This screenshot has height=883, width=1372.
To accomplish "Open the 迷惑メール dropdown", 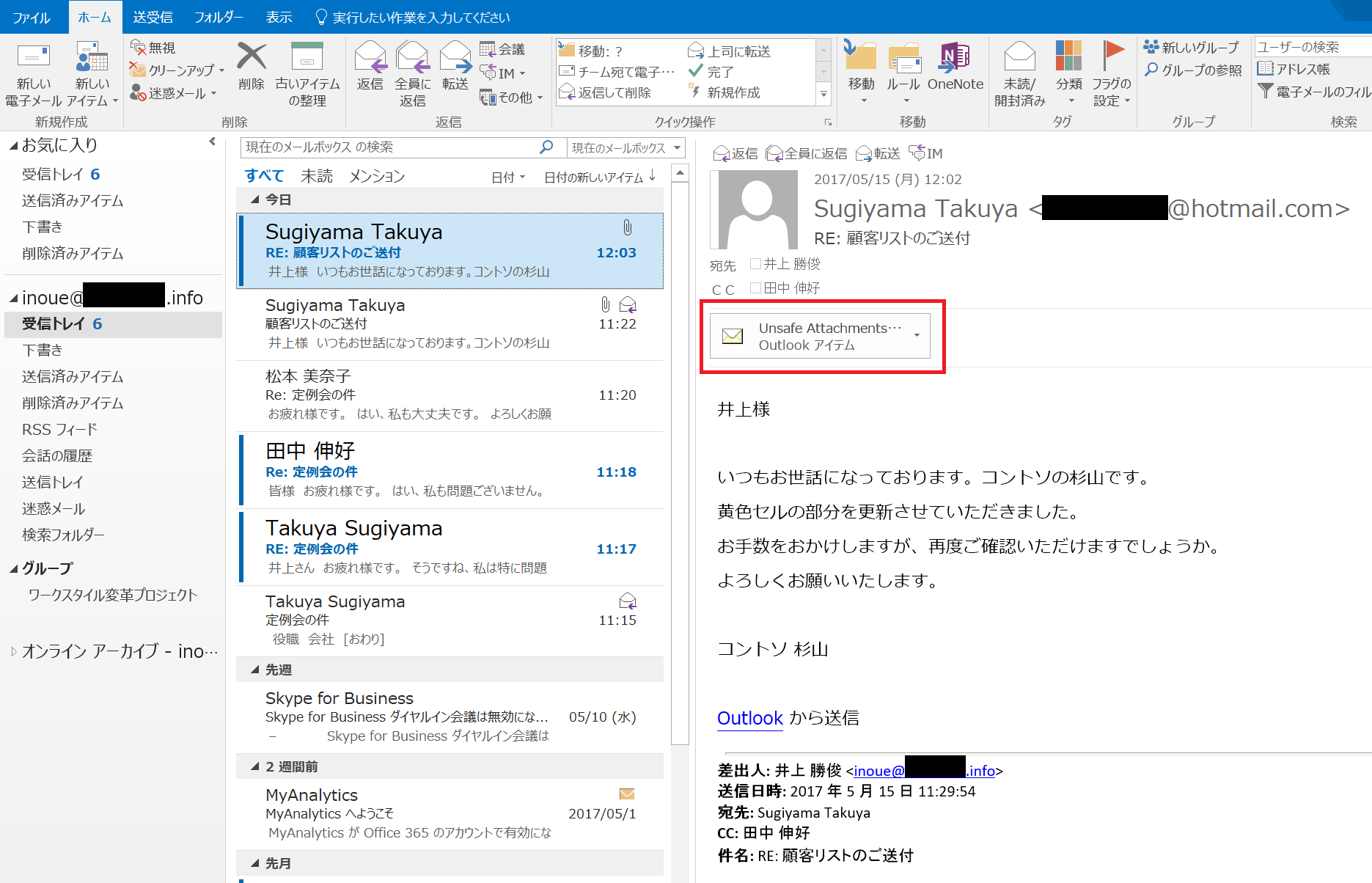I will [x=214, y=93].
